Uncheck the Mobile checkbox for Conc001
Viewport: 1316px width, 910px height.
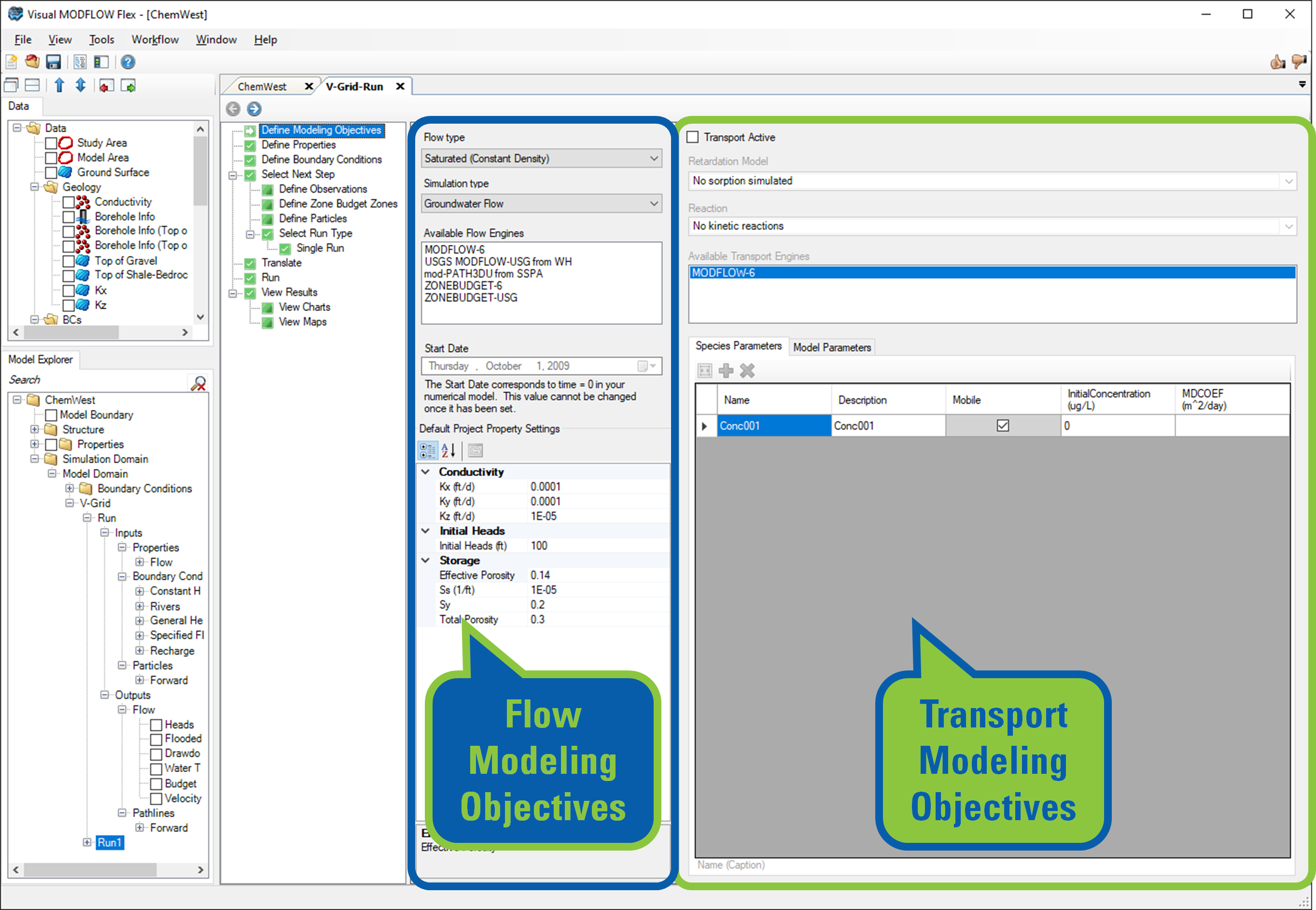click(x=1003, y=426)
